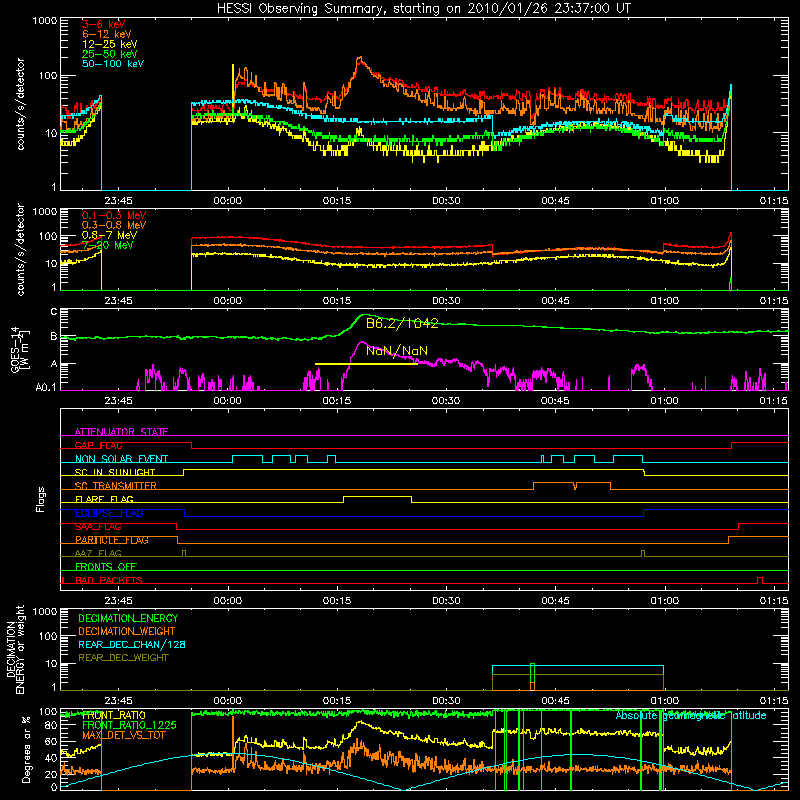Click the NaN/NaN annotation in GOES panel
Viewport: 800px width, 800px height.
point(397,351)
